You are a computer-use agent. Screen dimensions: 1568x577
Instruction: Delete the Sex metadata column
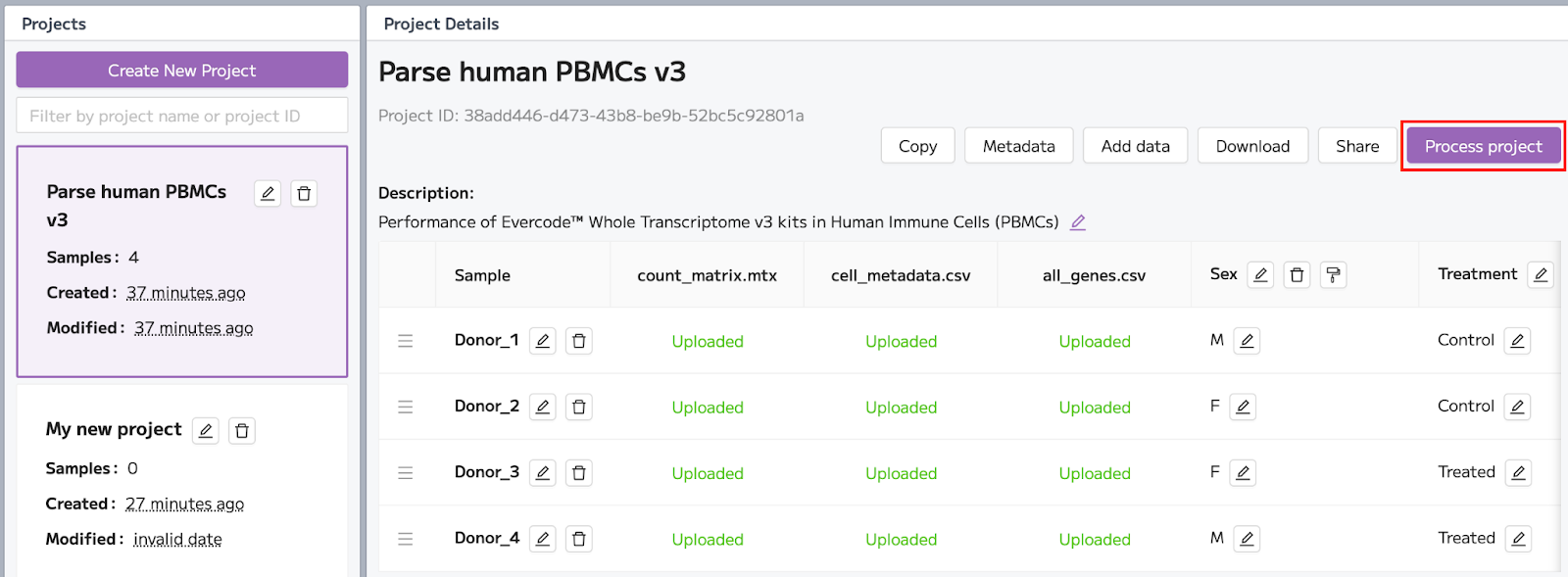click(1297, 275)
